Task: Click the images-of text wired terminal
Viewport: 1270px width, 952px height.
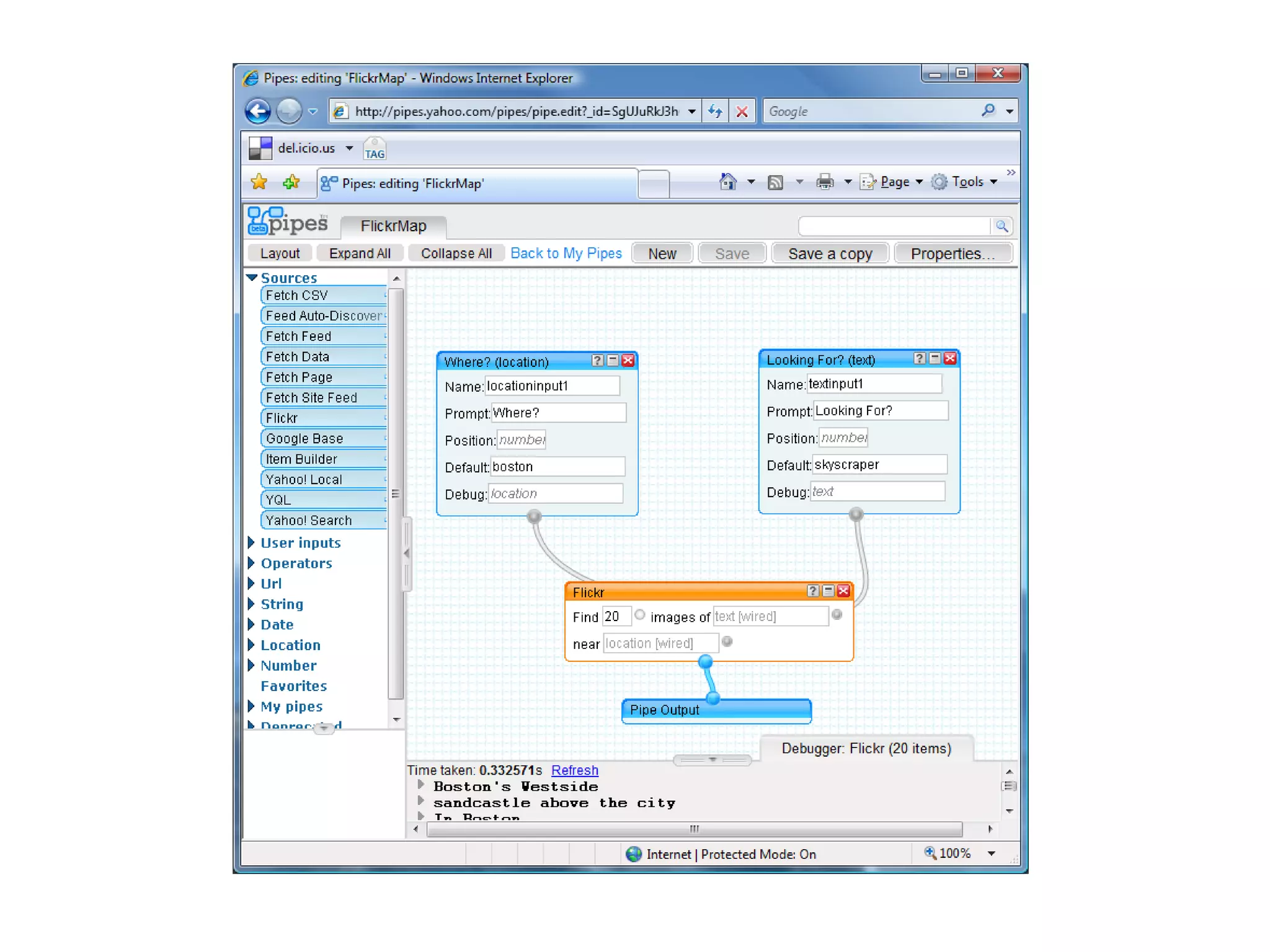Action: click(837, 615)
